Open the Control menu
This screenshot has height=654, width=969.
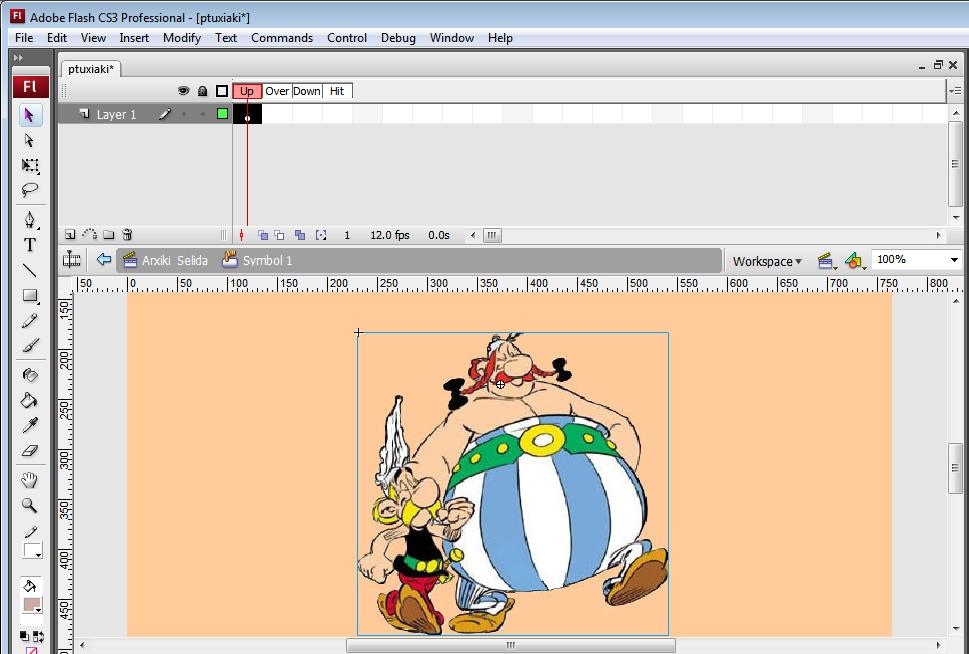(x=347, y=38)
